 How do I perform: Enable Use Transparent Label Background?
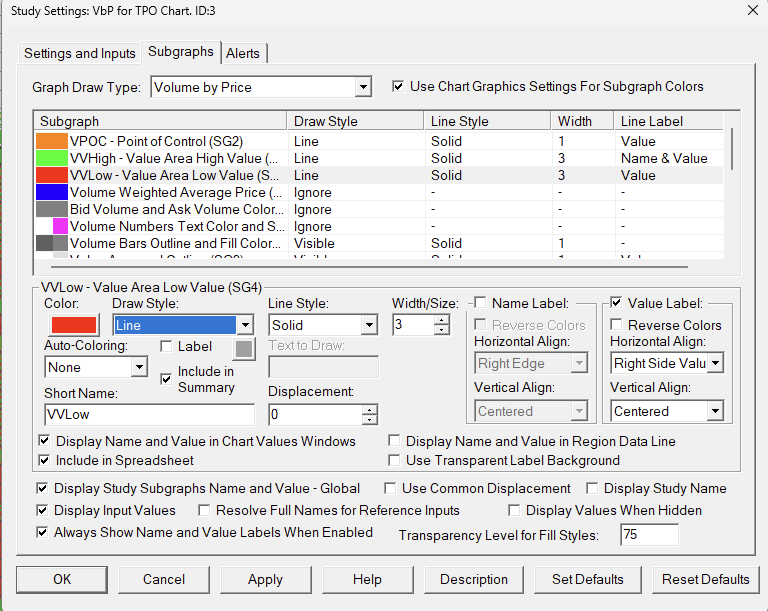coord(394,460)
